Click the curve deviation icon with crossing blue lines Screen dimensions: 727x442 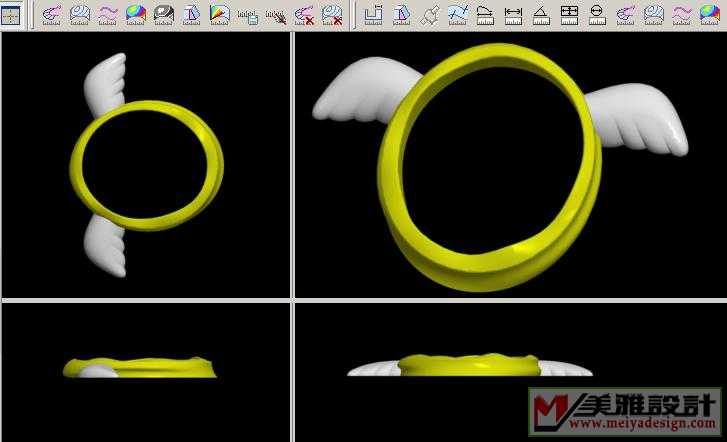point(458,15)
